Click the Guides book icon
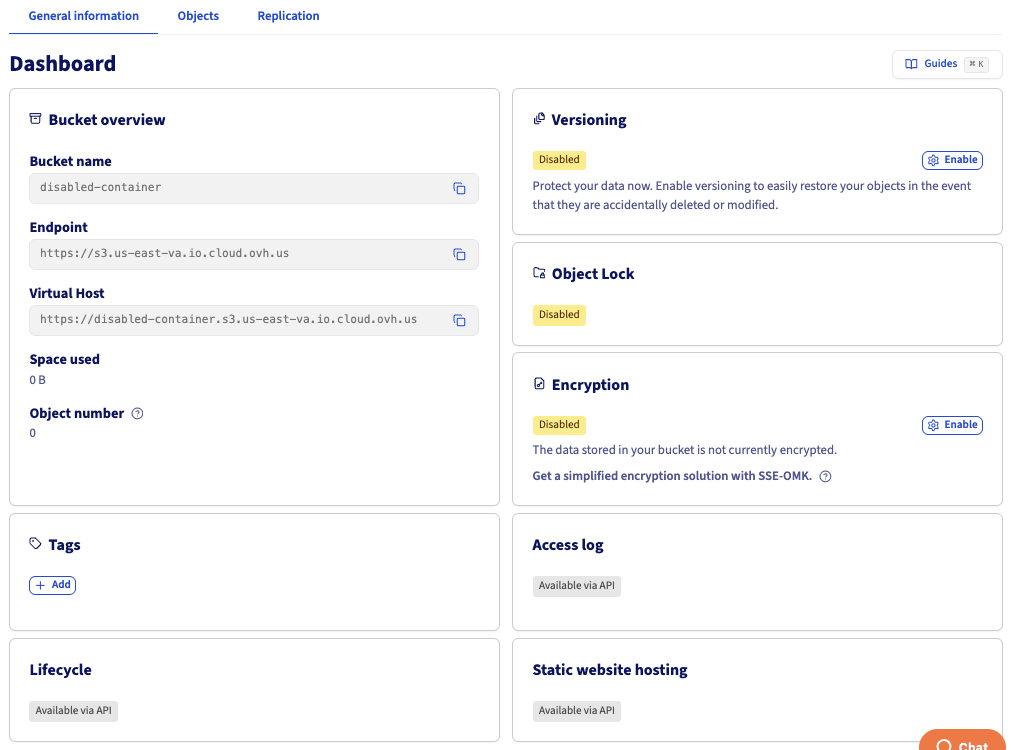 click(911, 64)
